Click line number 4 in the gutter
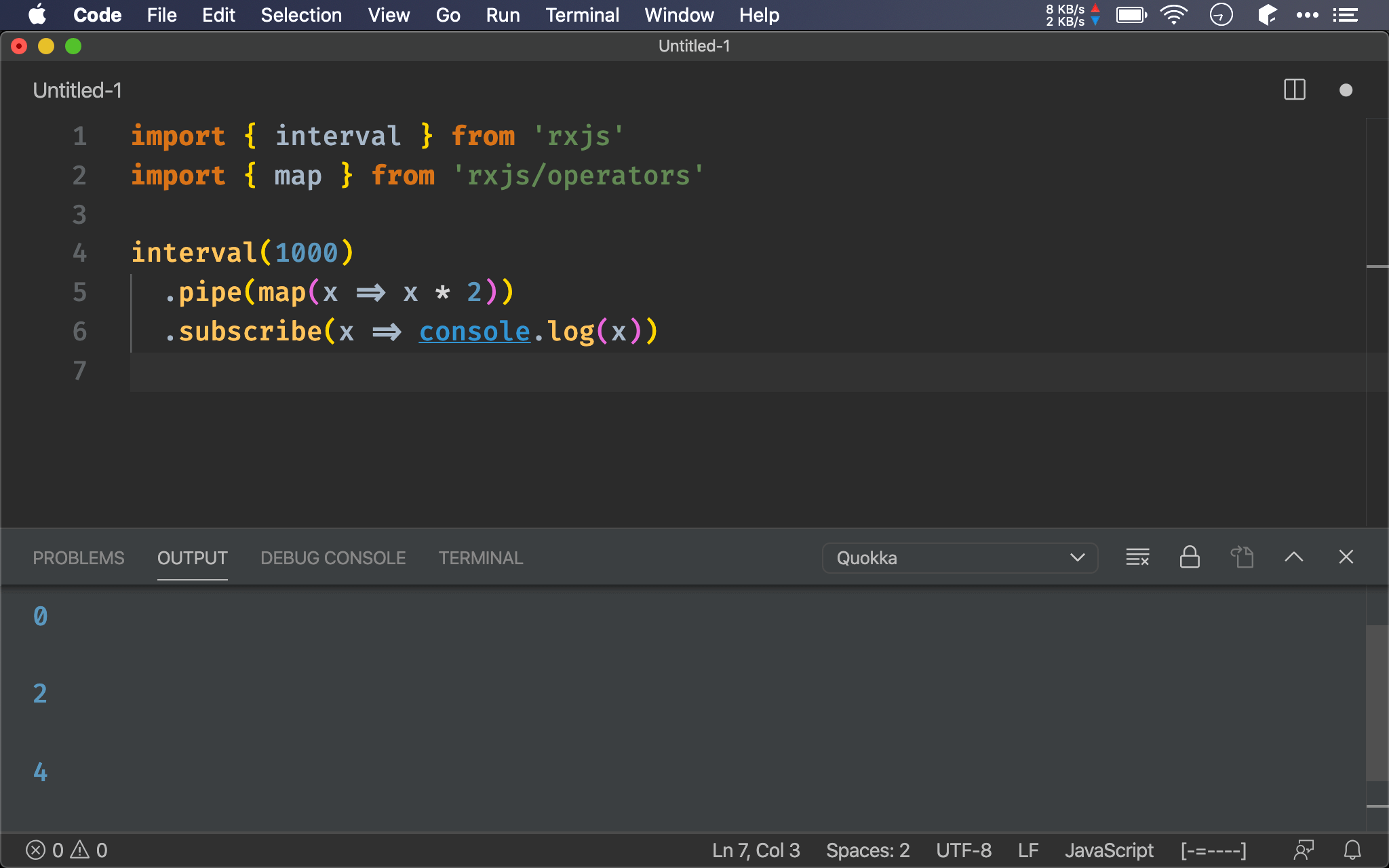Screen dimensions: 1389x868 point(80,253)
